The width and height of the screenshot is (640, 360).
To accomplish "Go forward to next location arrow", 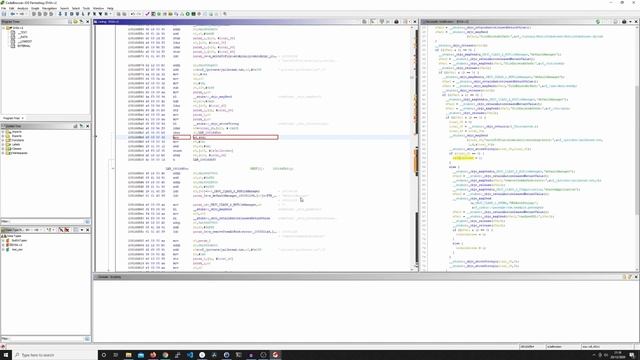I will click(22, 14).
